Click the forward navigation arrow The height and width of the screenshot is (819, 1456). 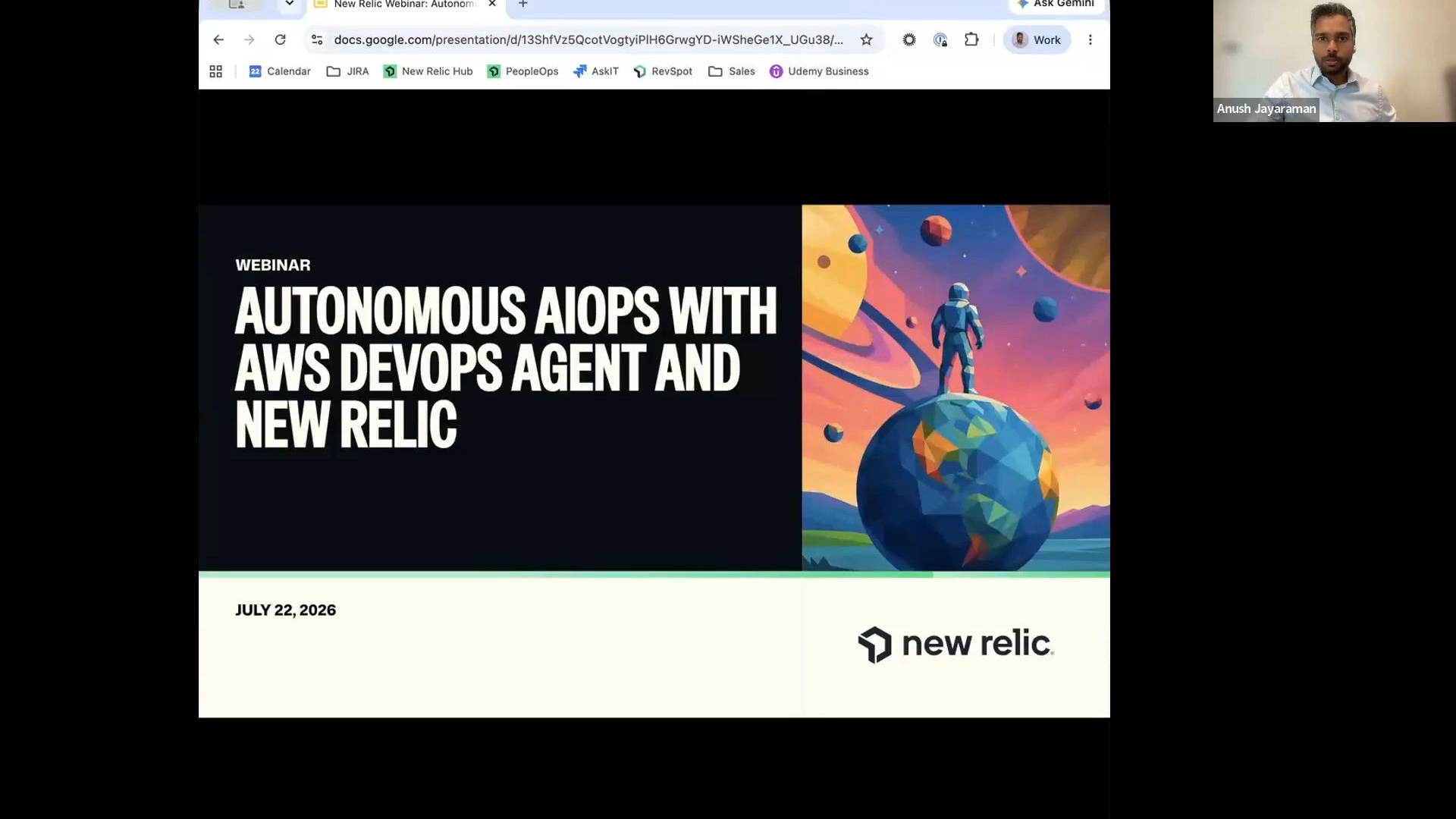[x=249, y=39]
